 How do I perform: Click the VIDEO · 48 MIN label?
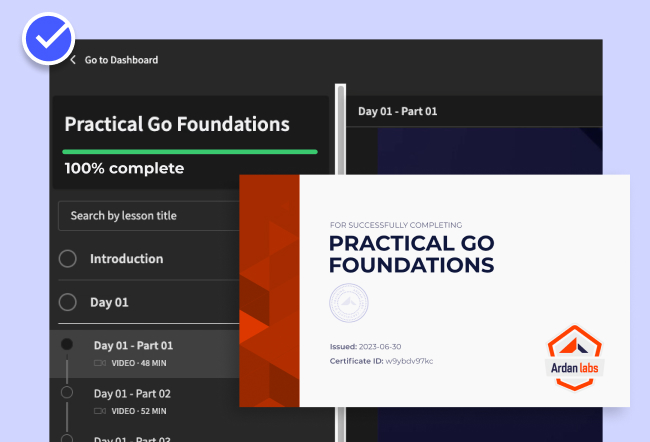coord(139,363)
